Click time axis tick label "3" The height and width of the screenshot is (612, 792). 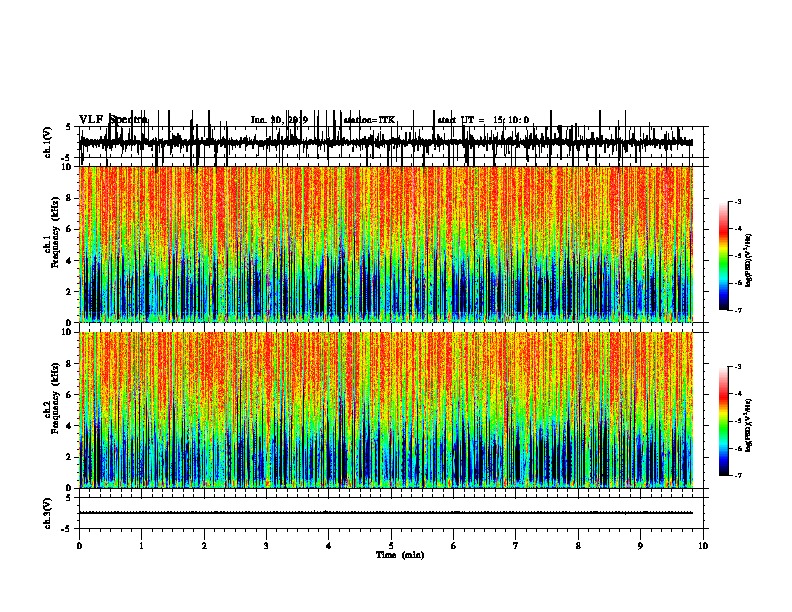[266, 546]
